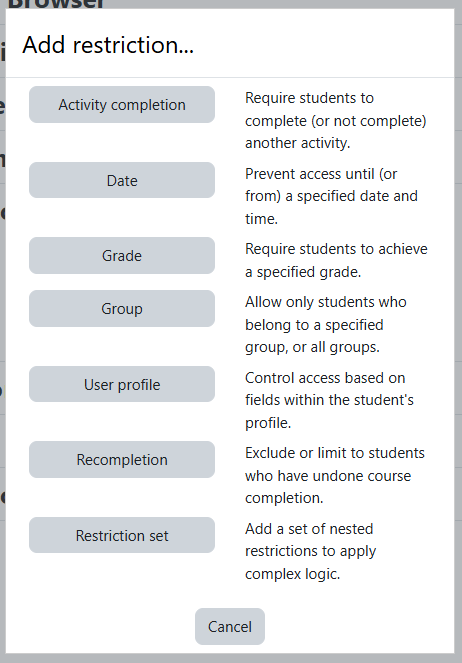Click the 'Add restriction...' dialog title
This screenshot has width=462, height=663.
coord(108,45)
